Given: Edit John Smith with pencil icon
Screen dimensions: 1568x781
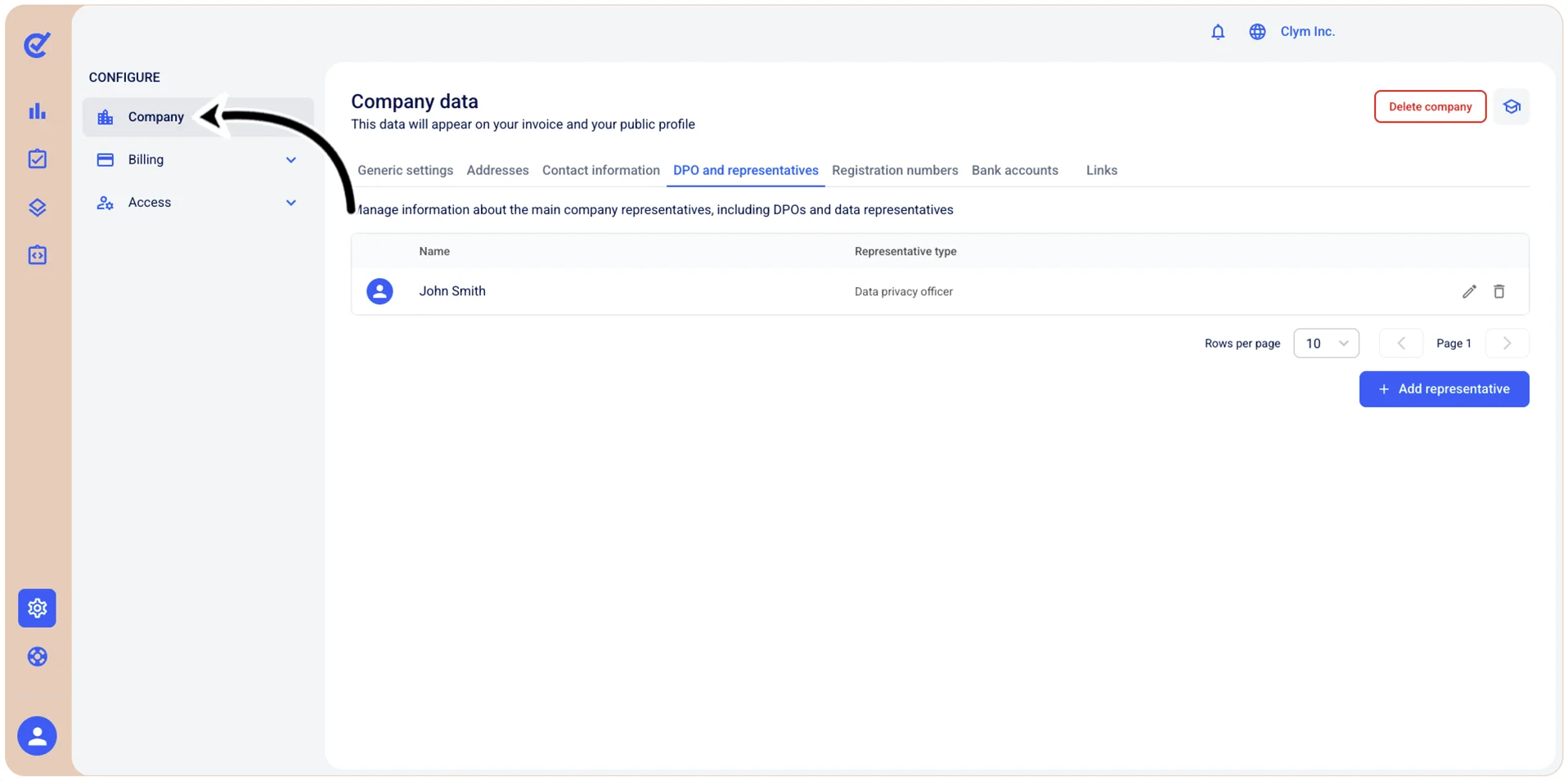Looking at the screenshot, I should (1469, 291).
